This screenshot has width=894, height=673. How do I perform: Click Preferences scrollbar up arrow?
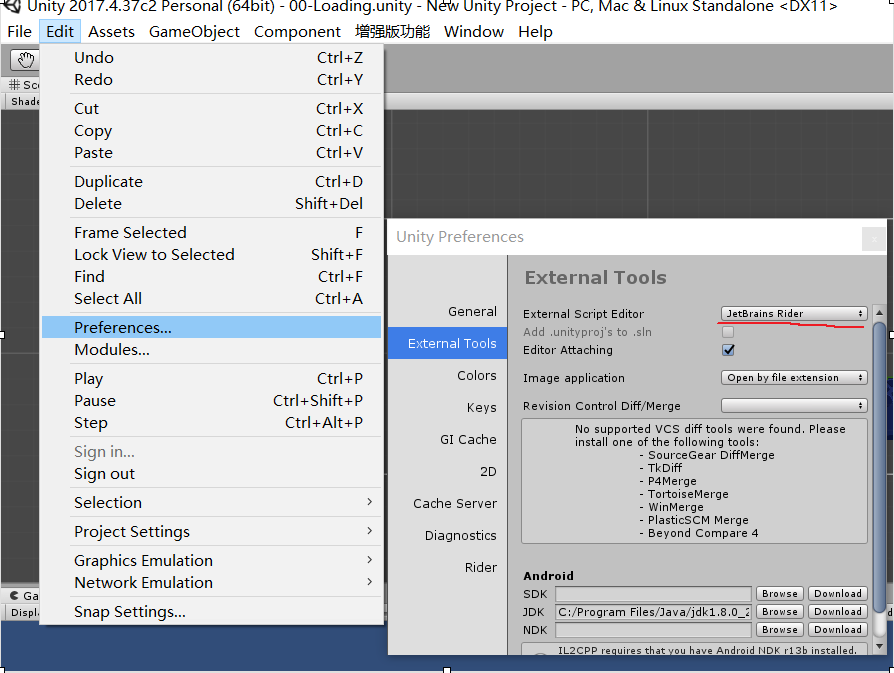[879, 313]
